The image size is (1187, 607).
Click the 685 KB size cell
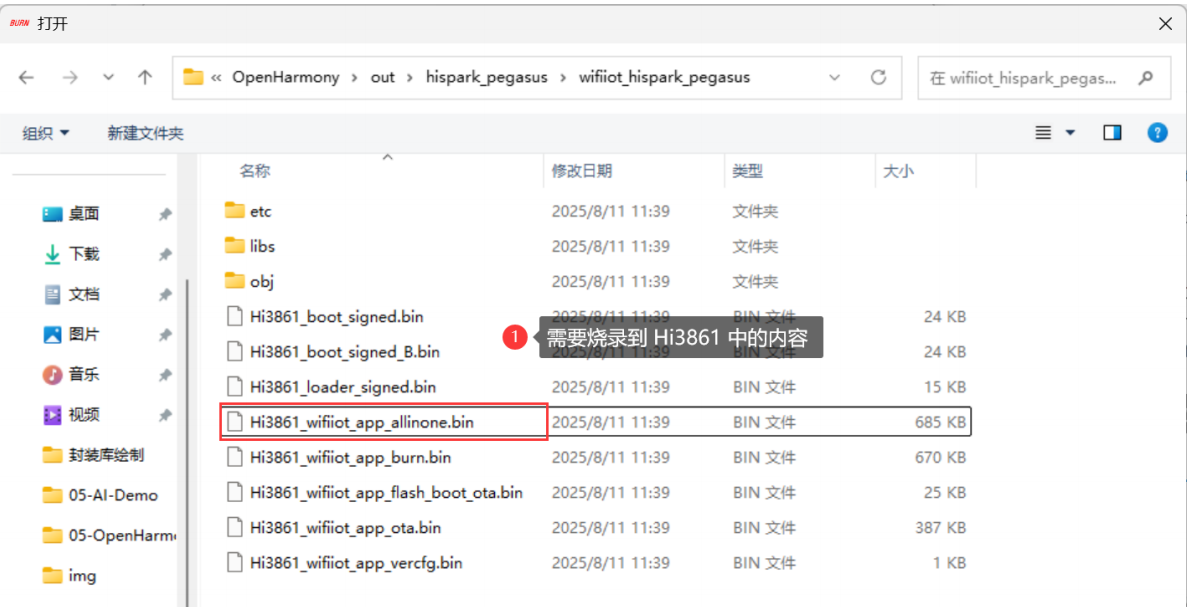[x=940, y=422]
